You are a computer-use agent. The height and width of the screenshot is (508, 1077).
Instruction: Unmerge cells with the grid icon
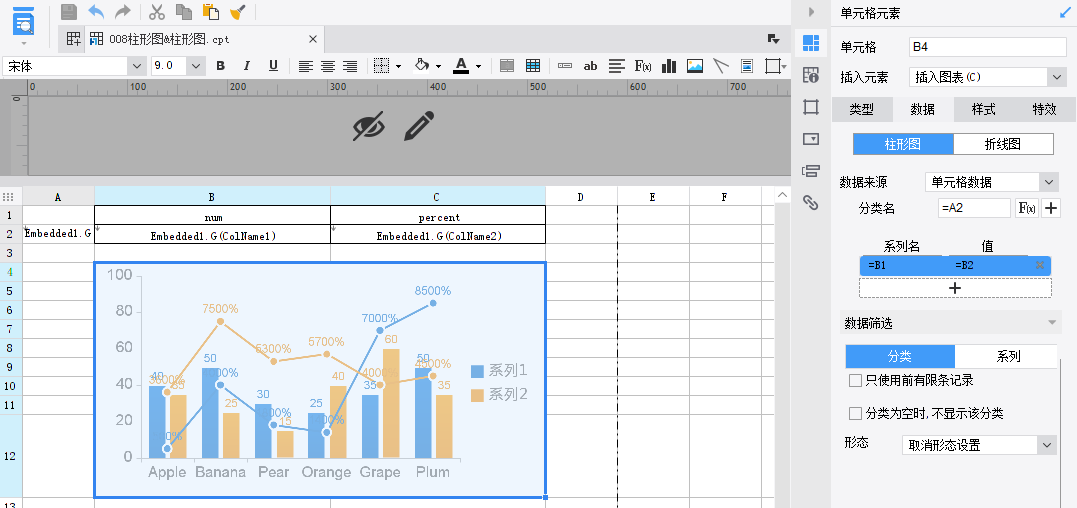tap(532, 66)
